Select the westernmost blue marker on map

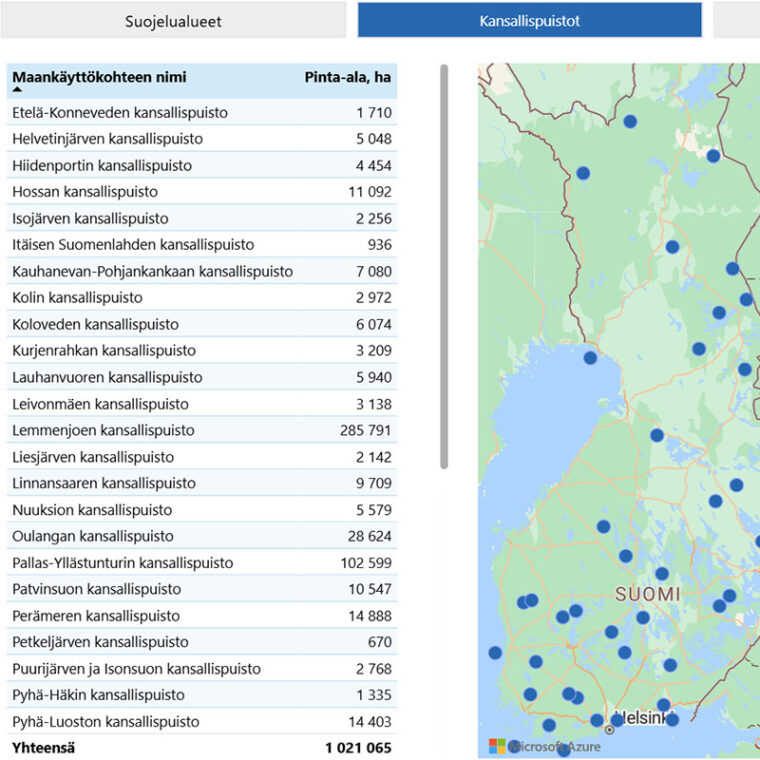point(495,653)
